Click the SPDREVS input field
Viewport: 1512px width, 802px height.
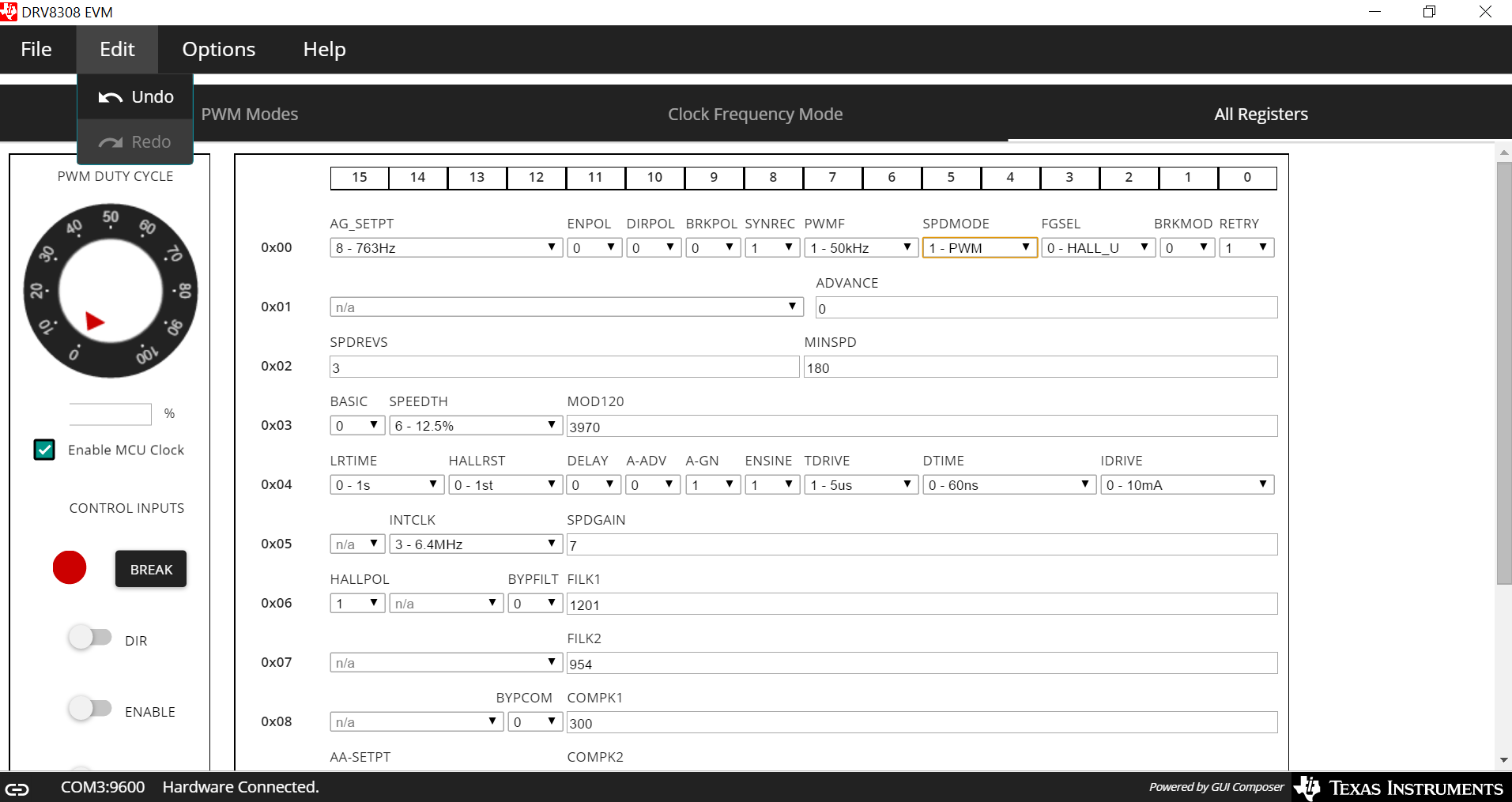(x=564, y=367)
